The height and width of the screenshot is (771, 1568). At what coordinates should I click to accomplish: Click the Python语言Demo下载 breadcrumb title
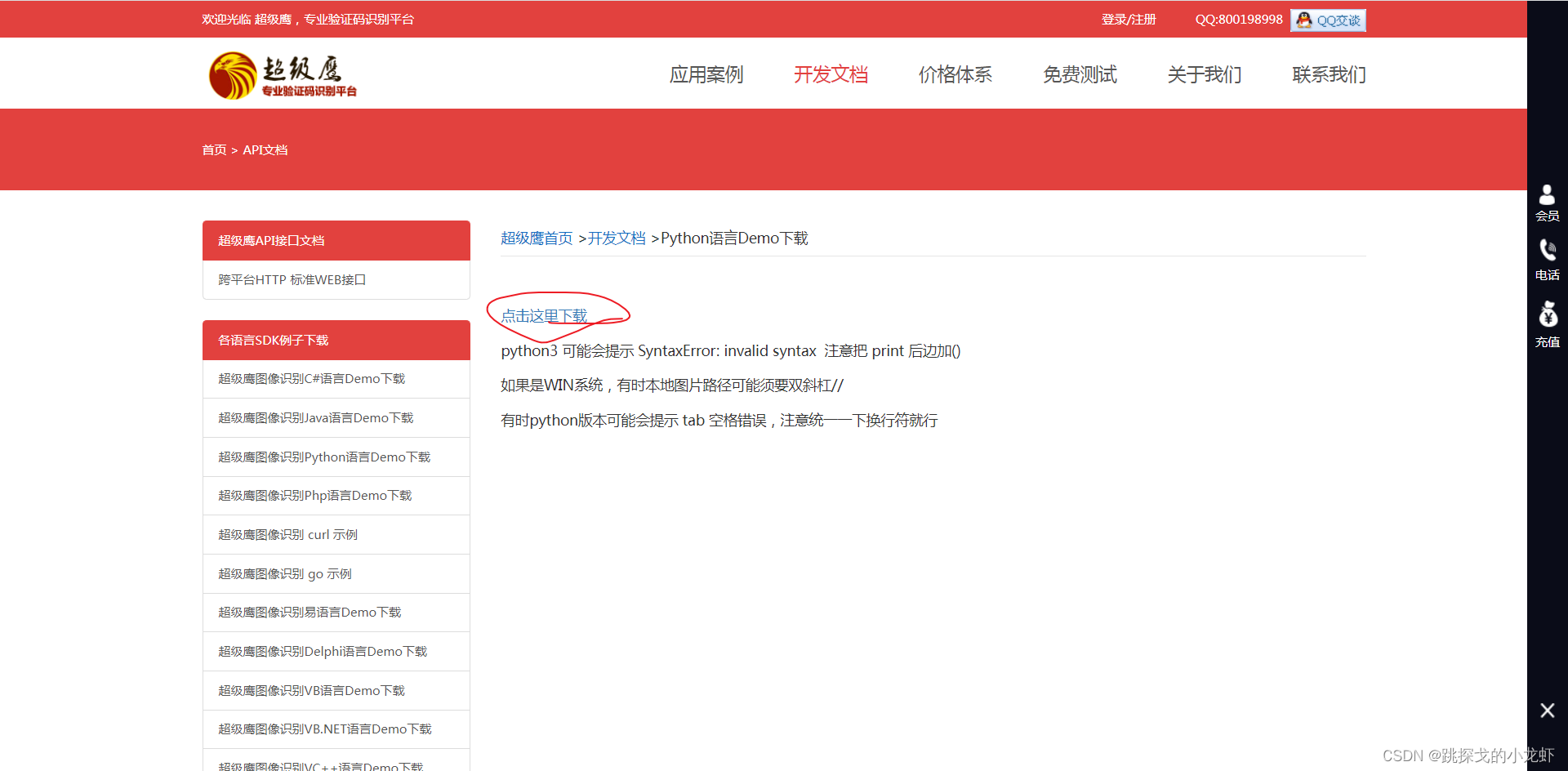[734, 238]
